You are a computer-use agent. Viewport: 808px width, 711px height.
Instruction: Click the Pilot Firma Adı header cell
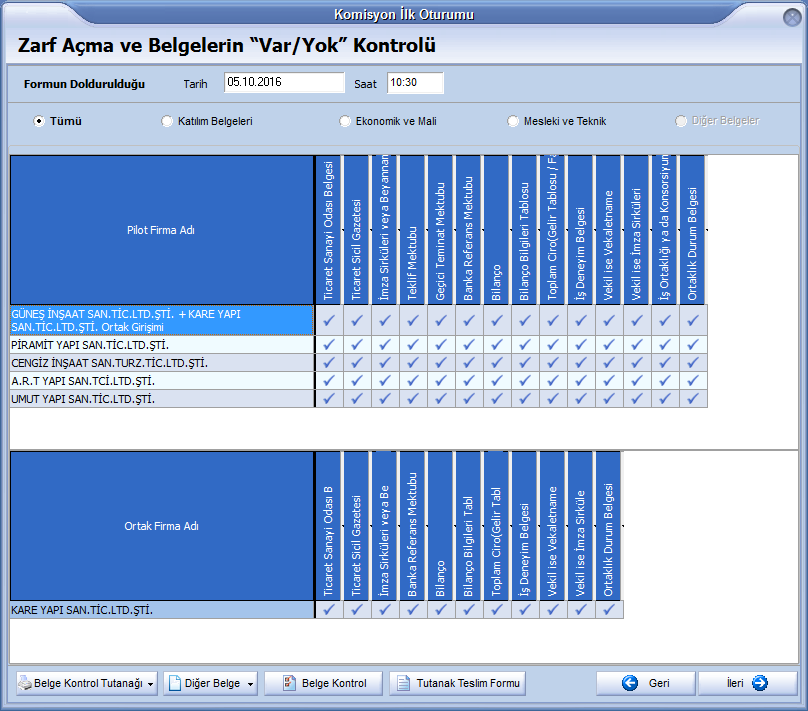(161, 229)
